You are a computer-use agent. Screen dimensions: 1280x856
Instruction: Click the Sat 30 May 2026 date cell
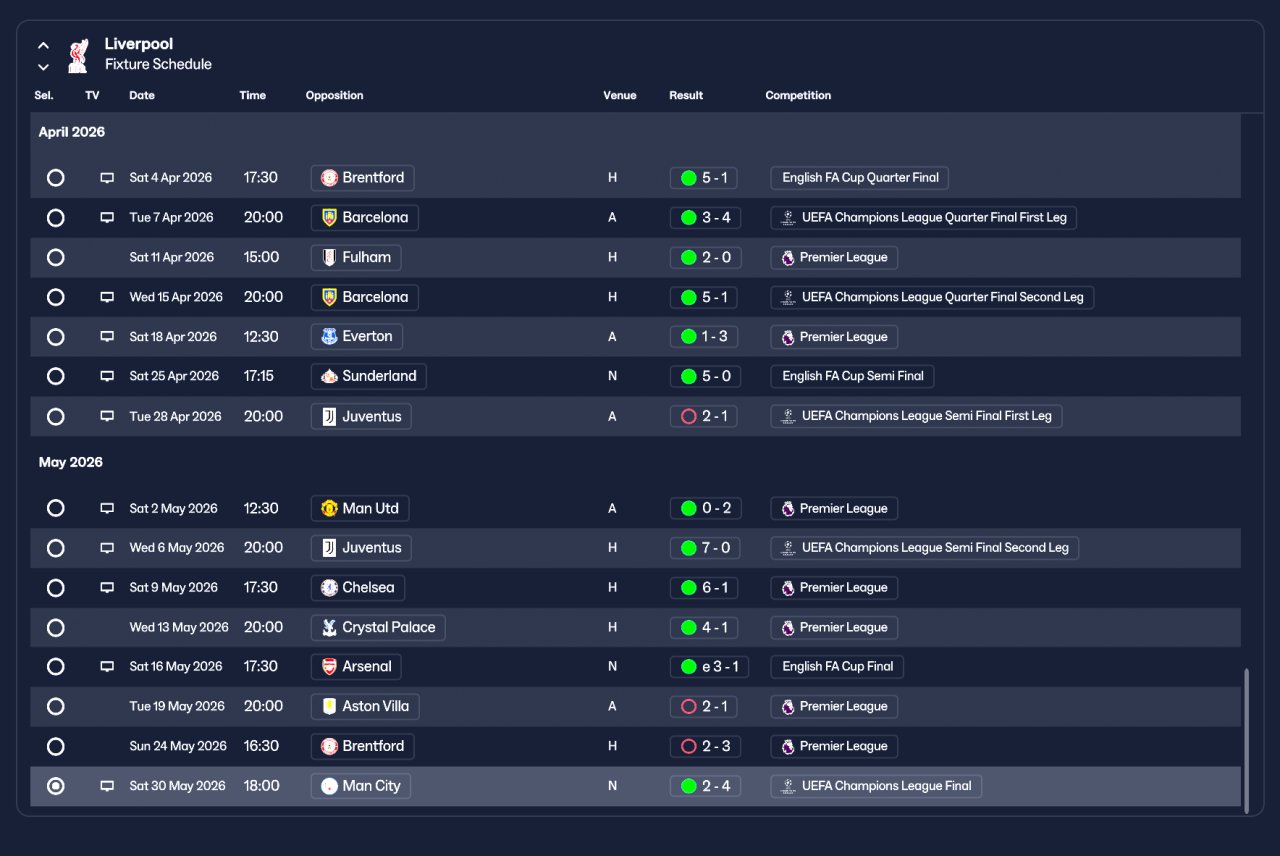(178, 786)
